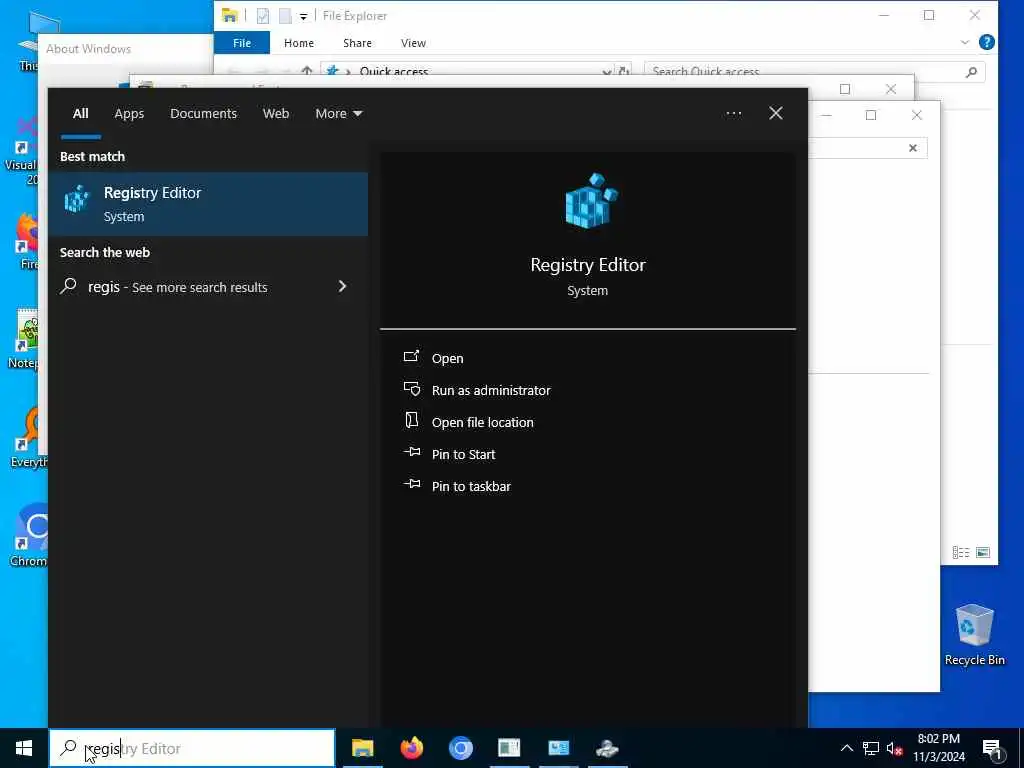
Task: Open View tab in File Explorer
Action: coord(413,43)
